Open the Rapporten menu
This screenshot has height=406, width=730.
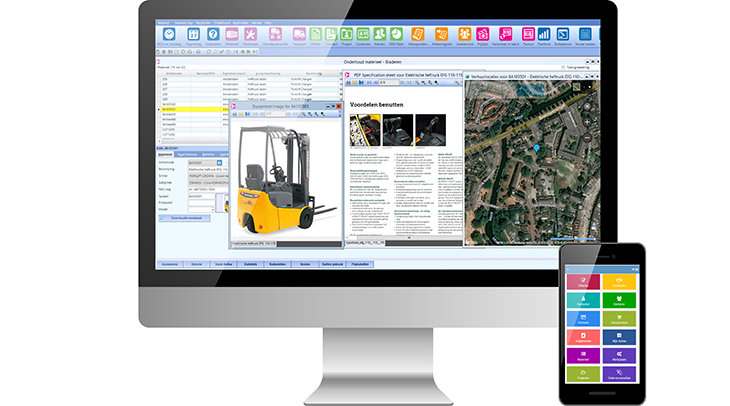pyautogui.click(x=203, y=22)
